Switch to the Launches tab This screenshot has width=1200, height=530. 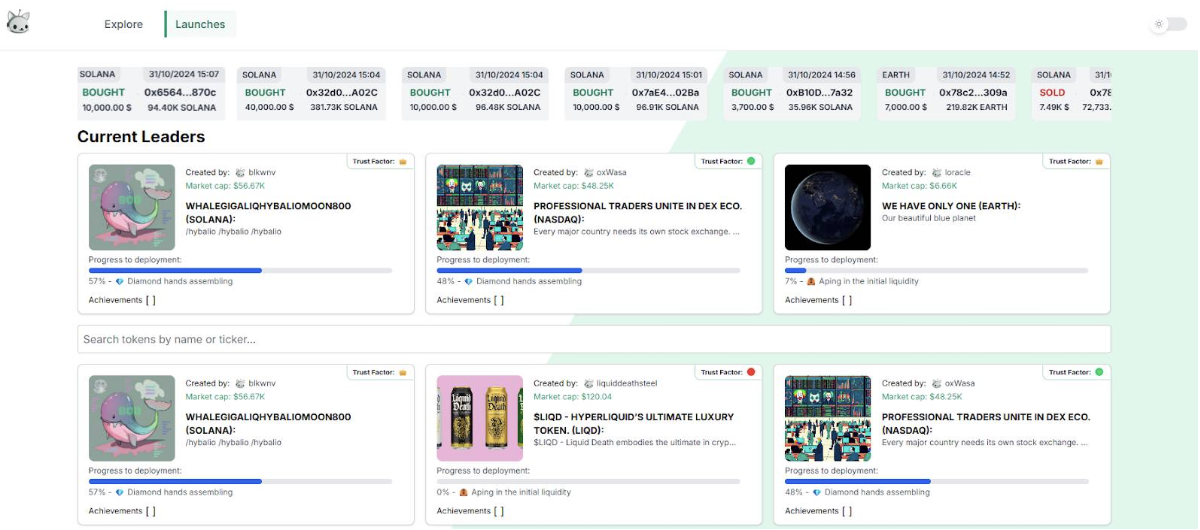pyautogui.click(x=200, y=24)
